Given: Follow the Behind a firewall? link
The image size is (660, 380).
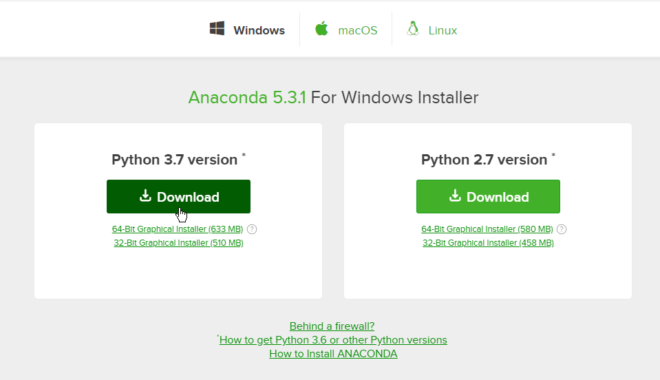Looking at the screenshot, I should (332, 326).
